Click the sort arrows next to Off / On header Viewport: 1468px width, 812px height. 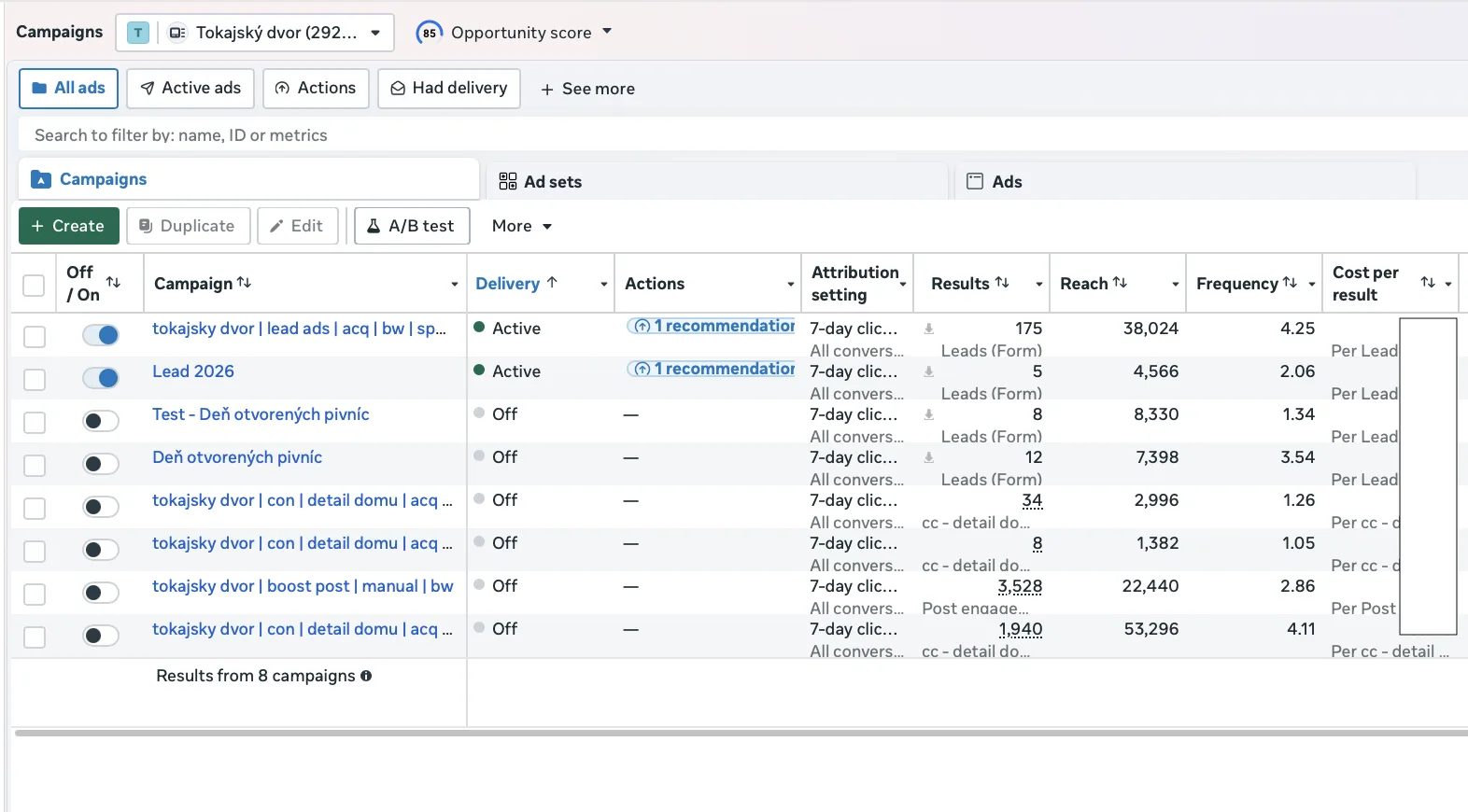(x=113, y=282)
